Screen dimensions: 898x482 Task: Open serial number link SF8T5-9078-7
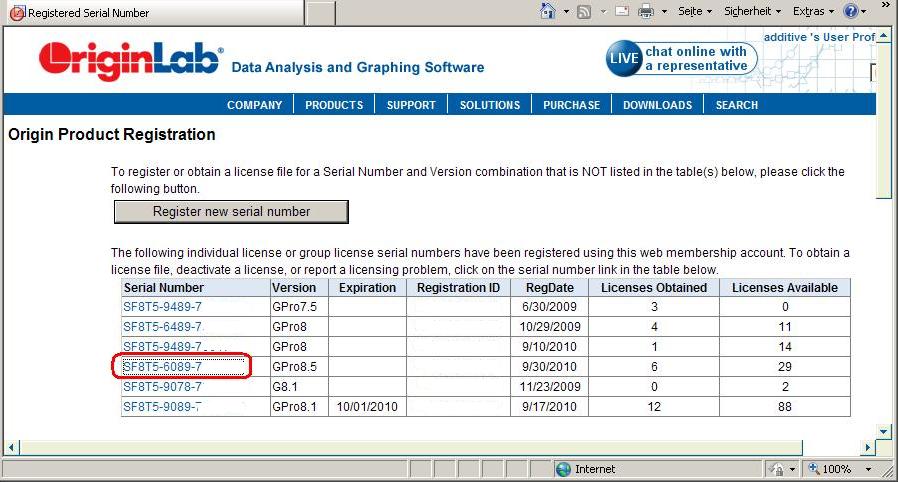pos(163,387)
